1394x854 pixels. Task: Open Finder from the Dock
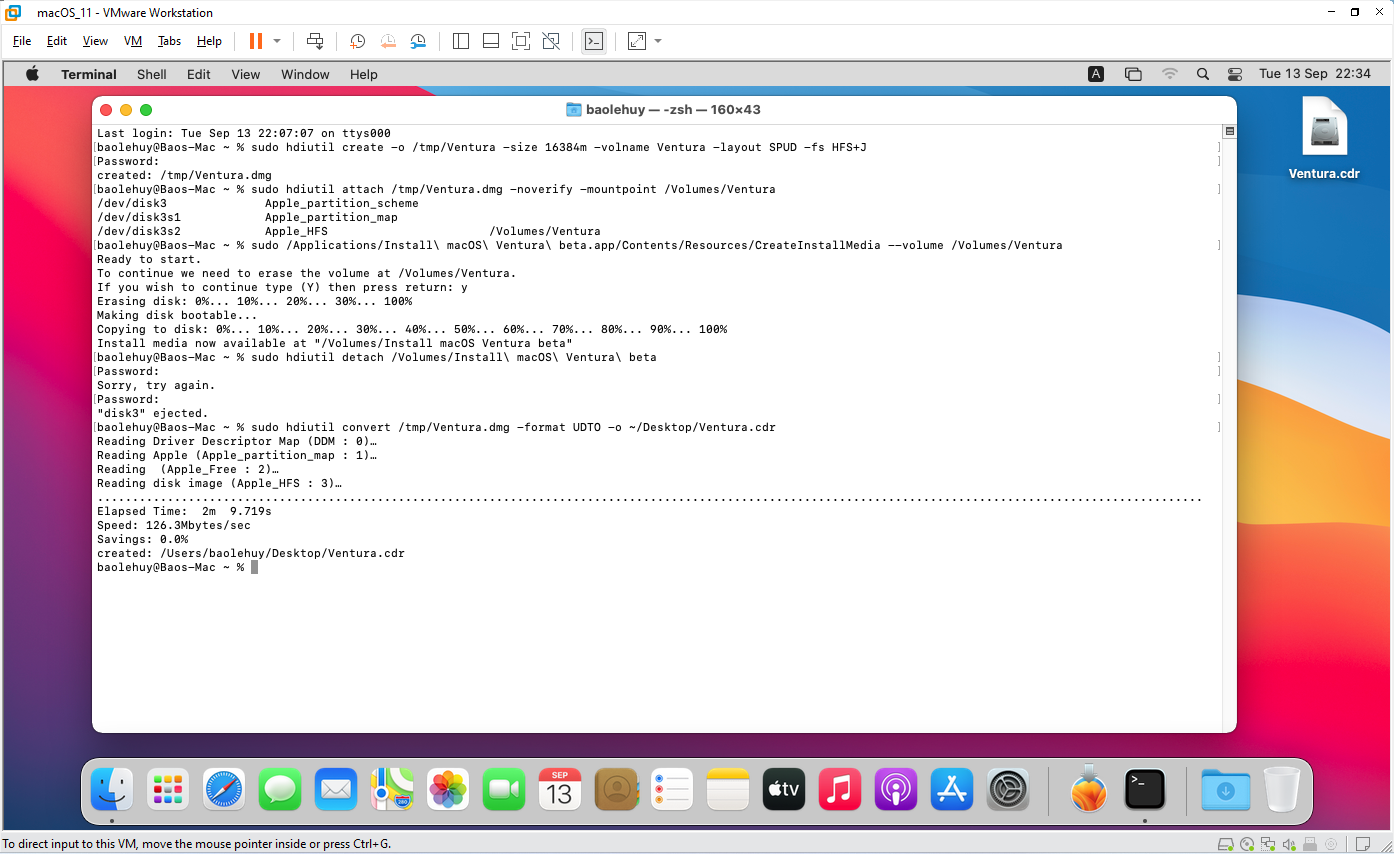(x=112, y=790)
